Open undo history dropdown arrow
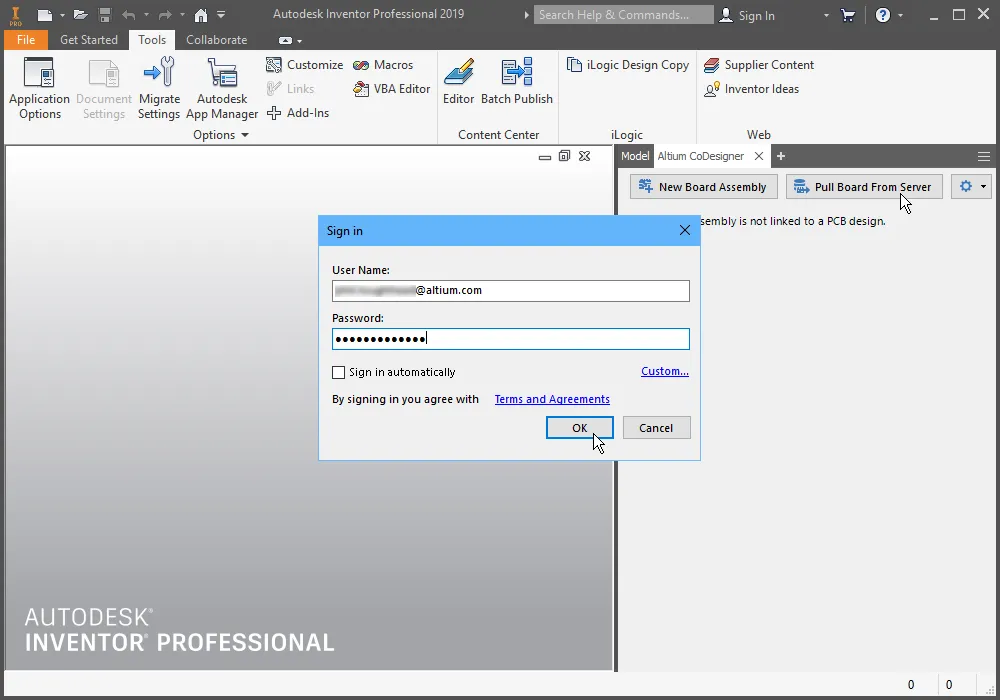This screenshot has height=700, width=1000. [x=146, y=15]
